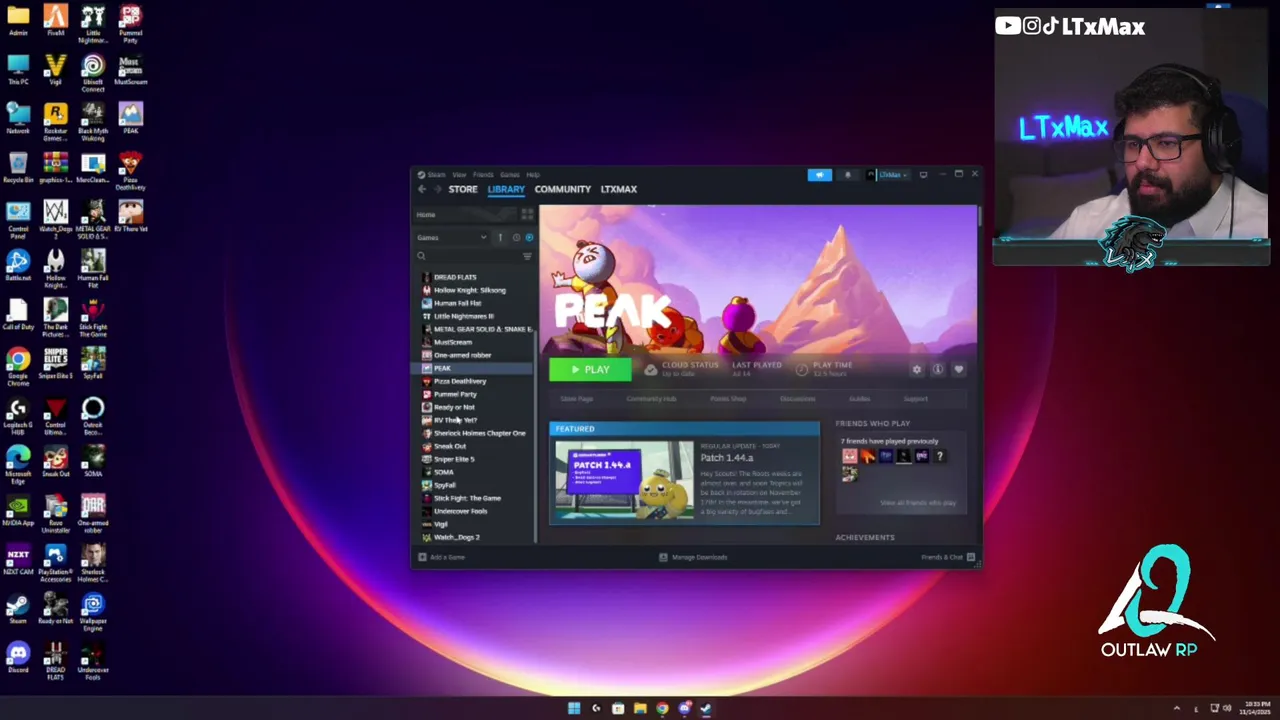Show hidden system tray icons chevron
The image size is (1280, 720).
pos(1176,708)
